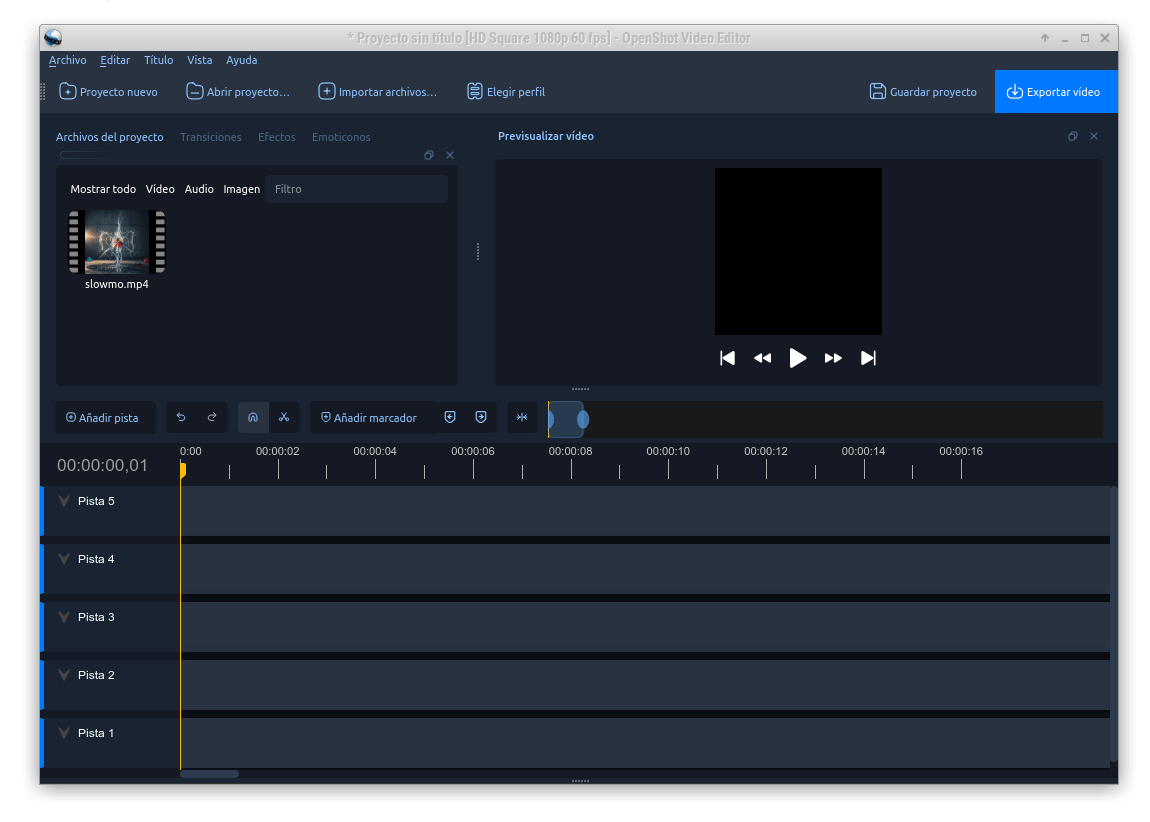Expand the Pista 5 track arrow
The width and height of the screenshot is (1150, 822).
coord(64,501)
